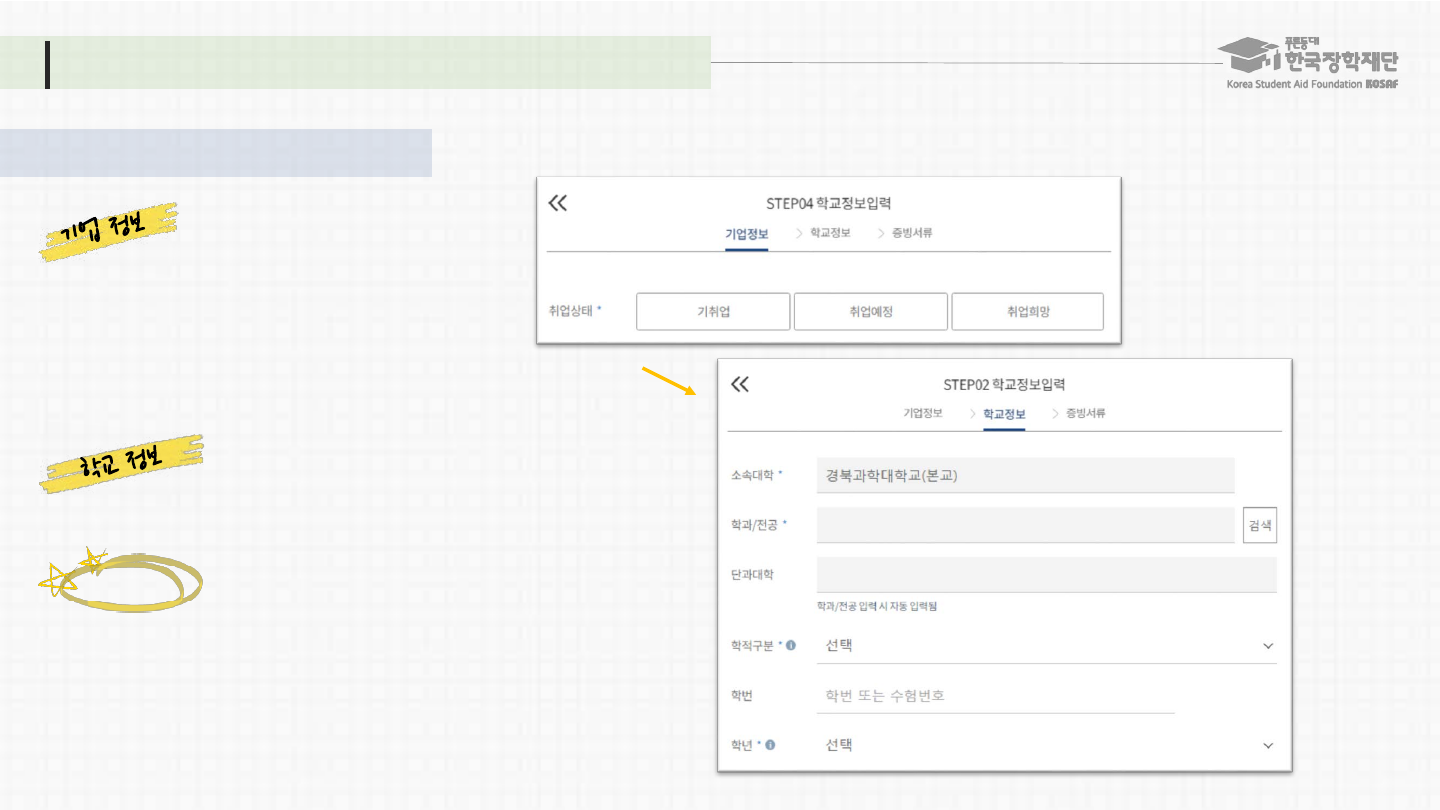Click the 소속대학 field showing 경북과학대학교(본교)

tap(1025, 476)
